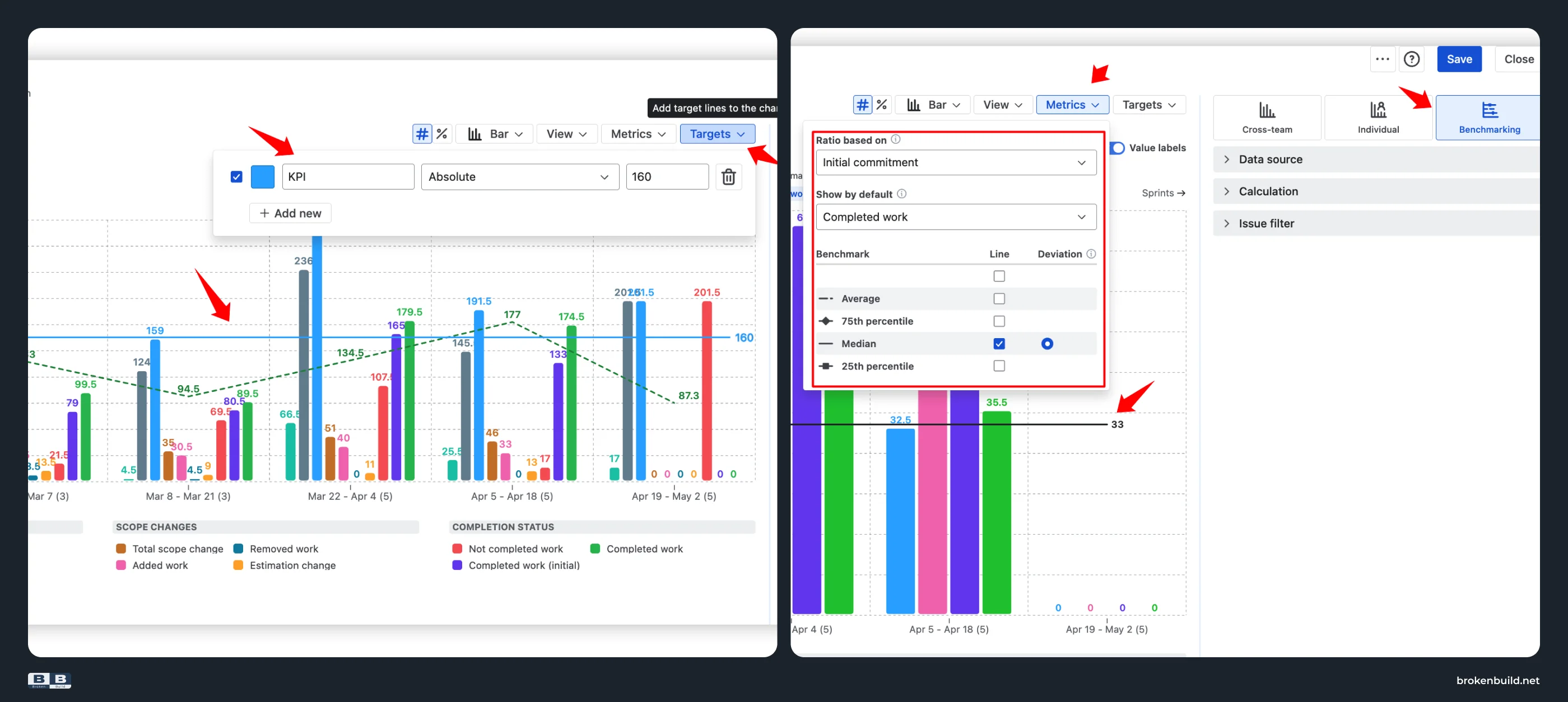
Task: Click the Average dashed line icon
Action: point(826,299)
